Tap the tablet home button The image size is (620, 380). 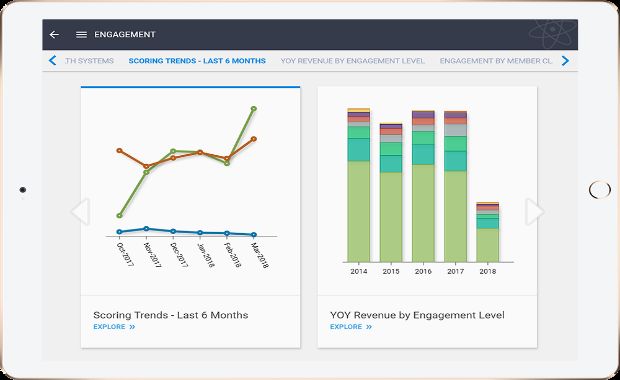point(599,190)
